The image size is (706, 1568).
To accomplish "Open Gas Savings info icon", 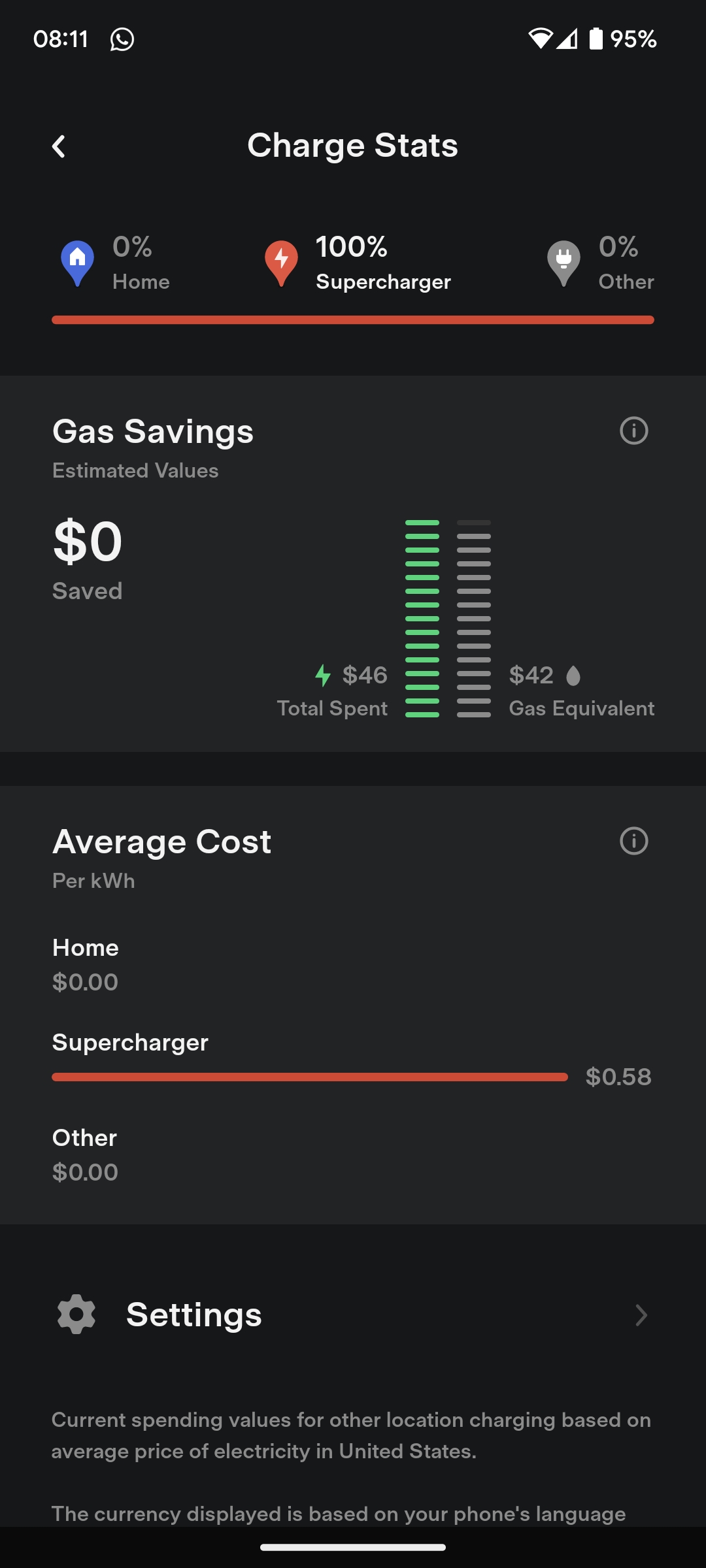I will 633,431.
